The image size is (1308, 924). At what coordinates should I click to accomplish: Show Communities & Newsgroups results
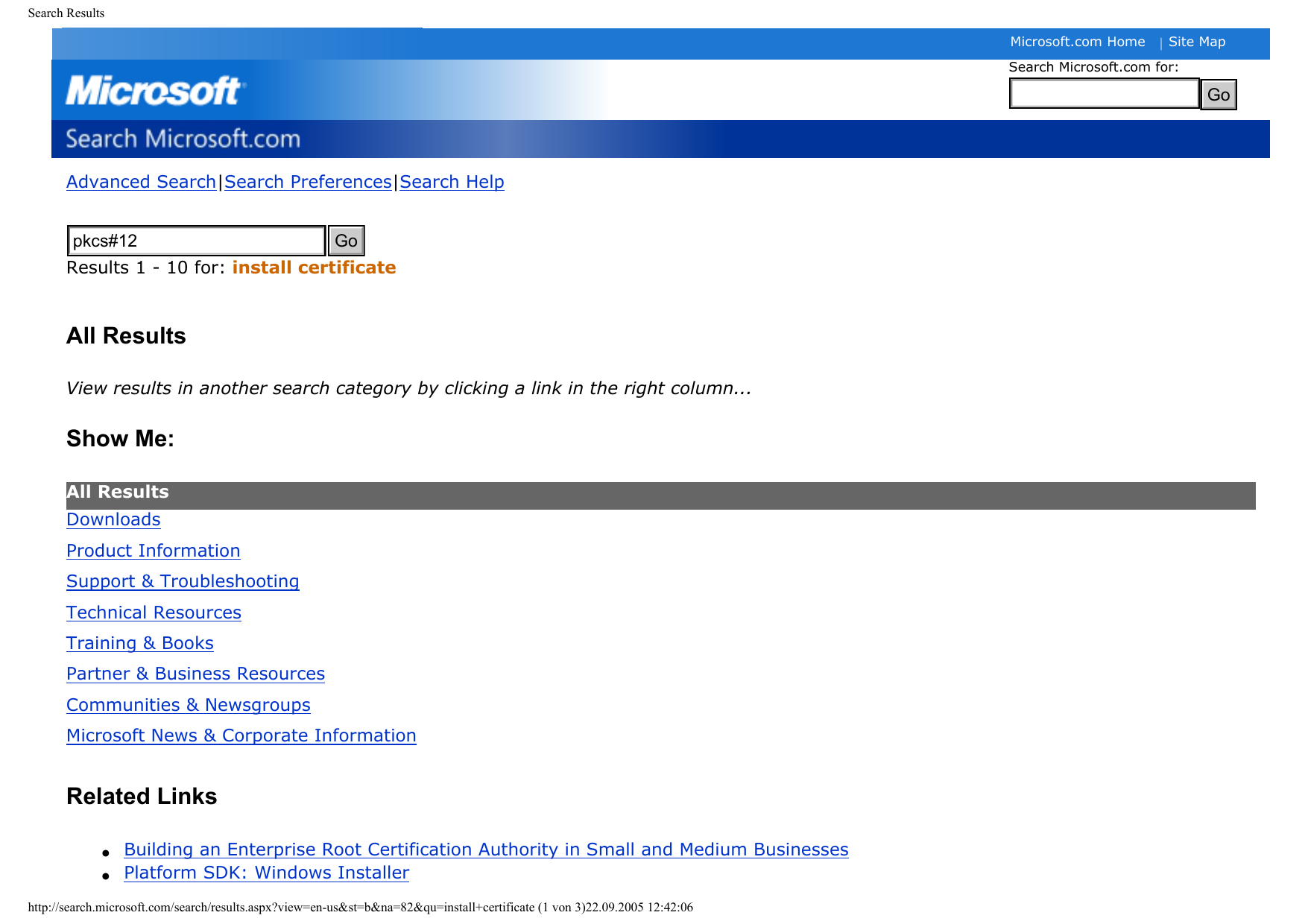[x=188, y=705]
